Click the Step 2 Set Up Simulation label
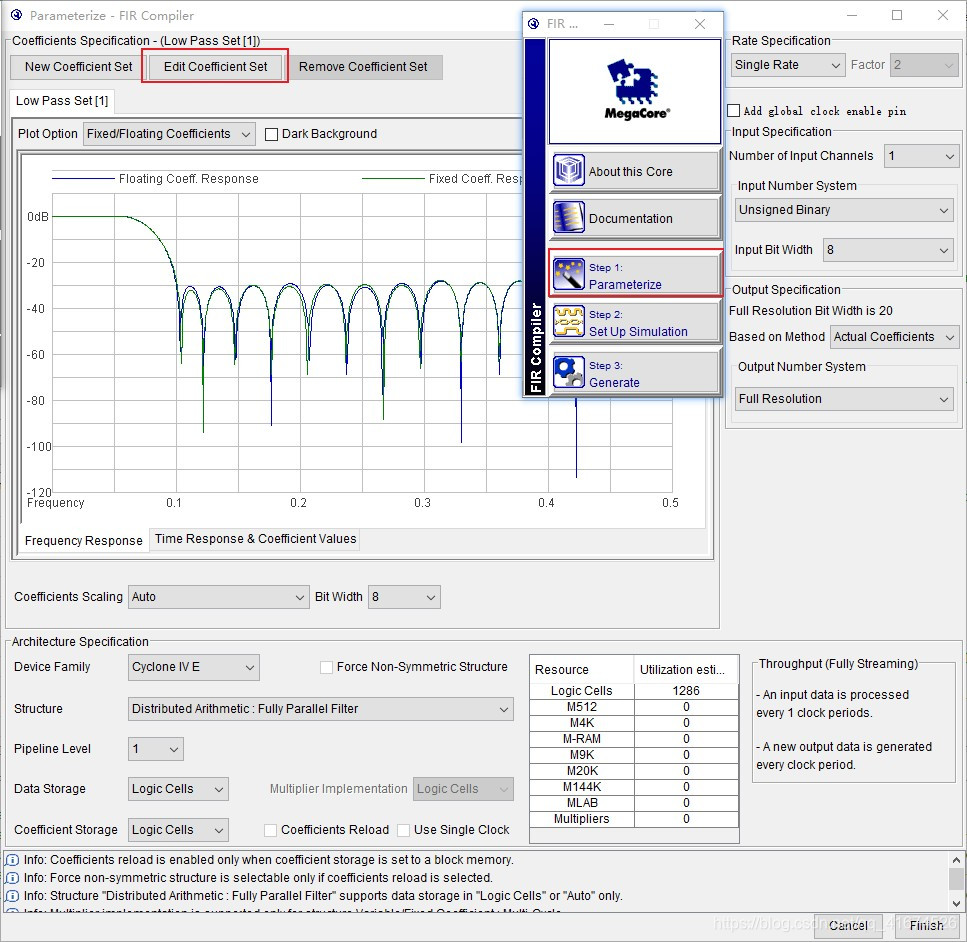967x942 pixels. pos(638,323)
